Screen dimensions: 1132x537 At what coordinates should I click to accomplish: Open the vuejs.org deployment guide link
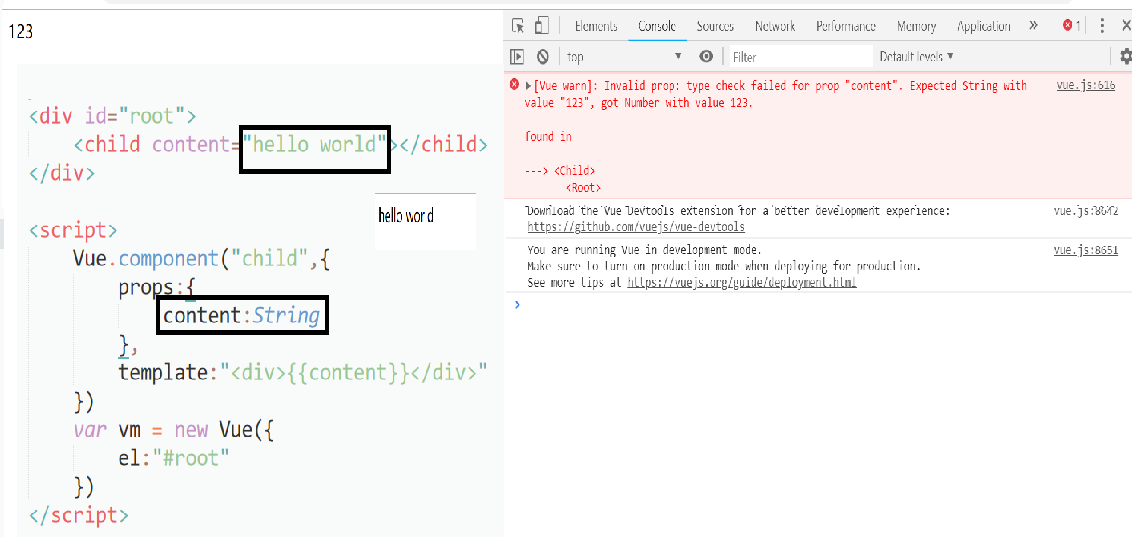[741, 283]
